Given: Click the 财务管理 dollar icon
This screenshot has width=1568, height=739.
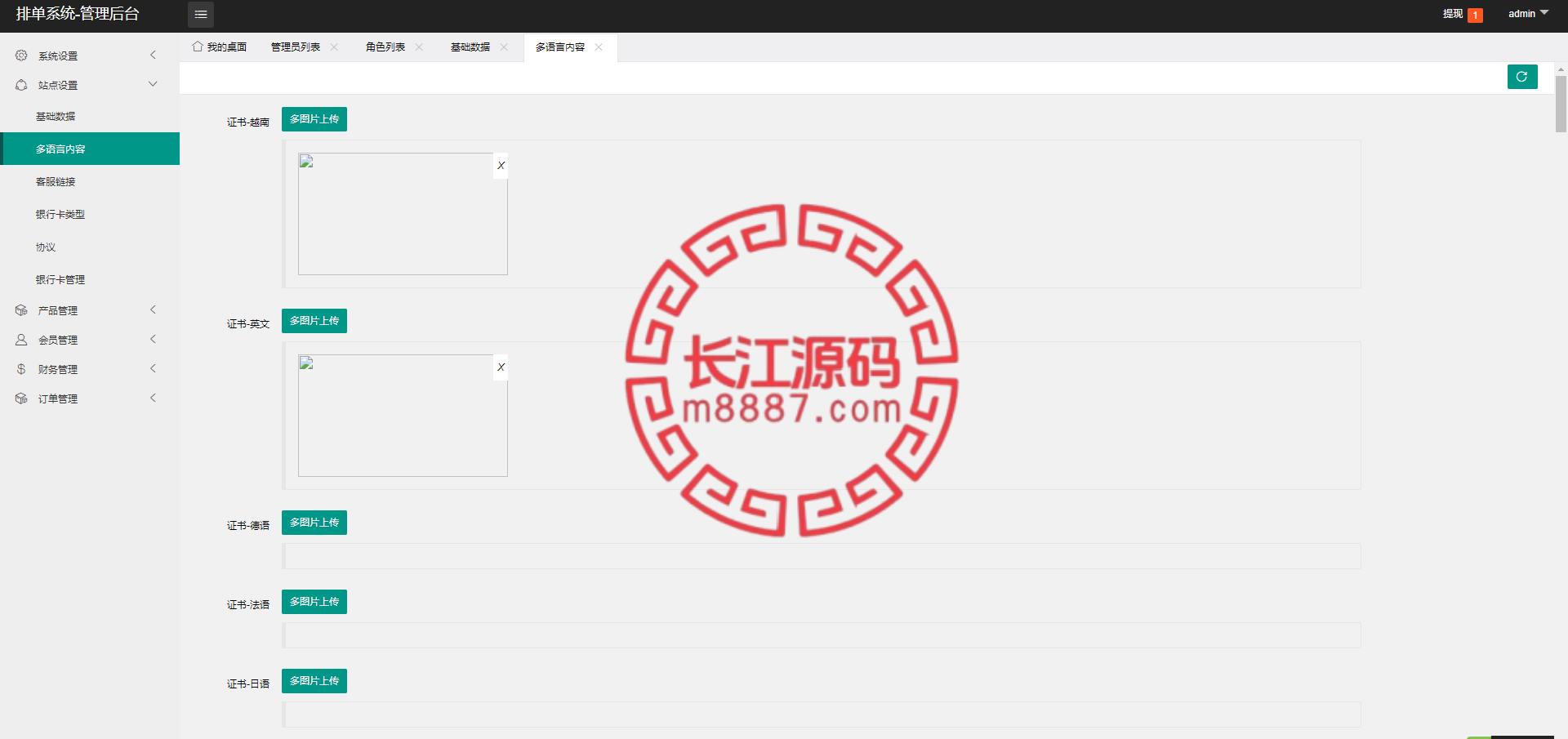Looking at the screenshot, I should [x=21, y=369].
